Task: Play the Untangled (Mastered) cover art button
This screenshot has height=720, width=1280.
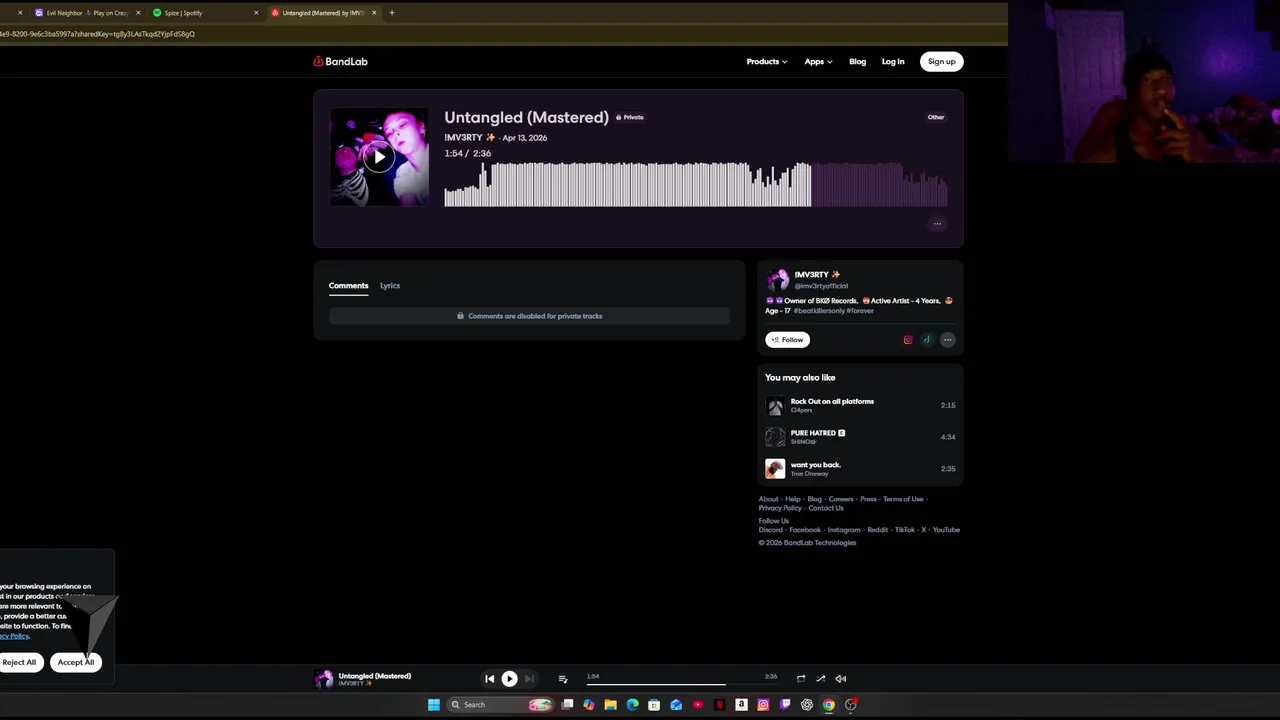Action: click(379, 157)
